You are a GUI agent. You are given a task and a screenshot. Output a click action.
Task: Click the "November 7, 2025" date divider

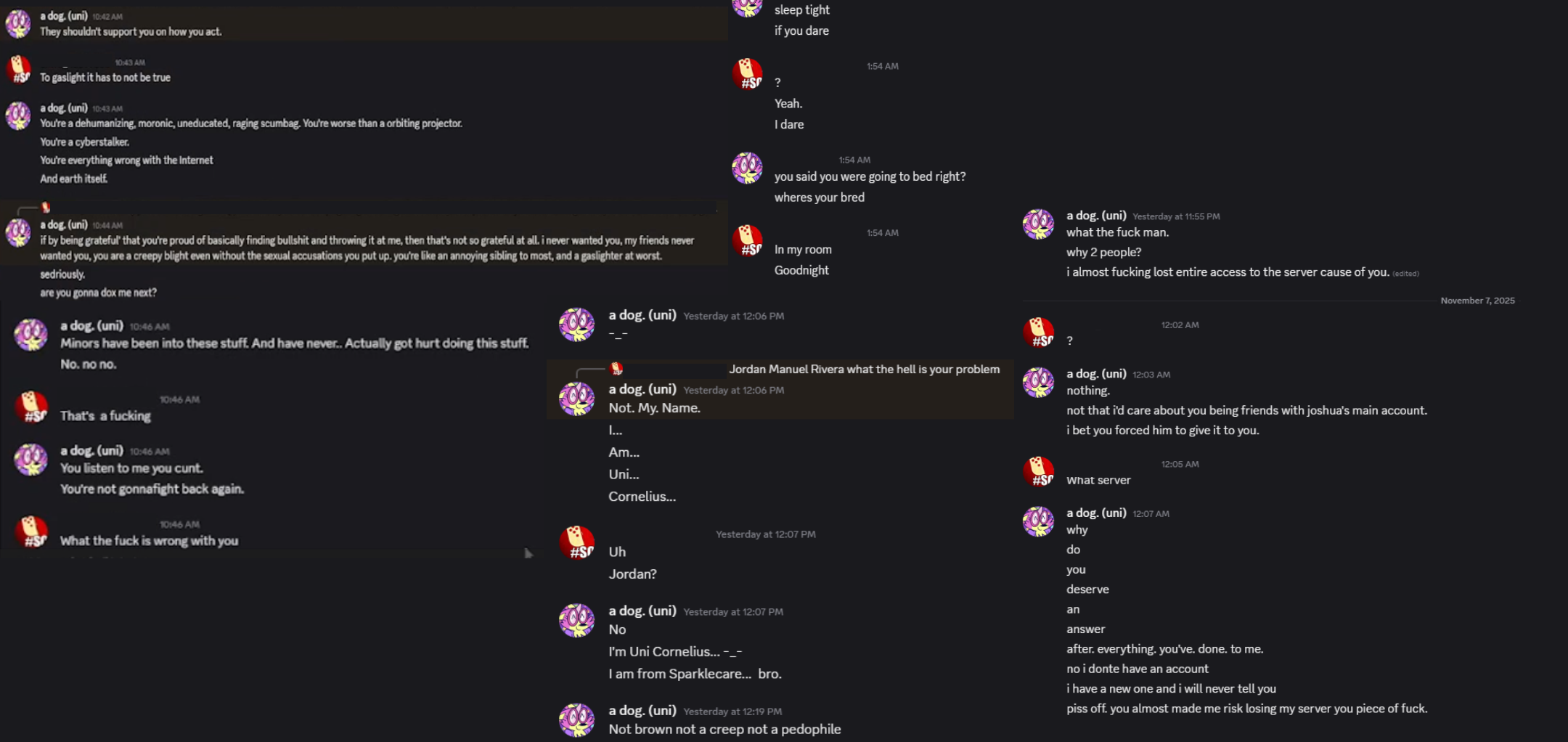1477,301
